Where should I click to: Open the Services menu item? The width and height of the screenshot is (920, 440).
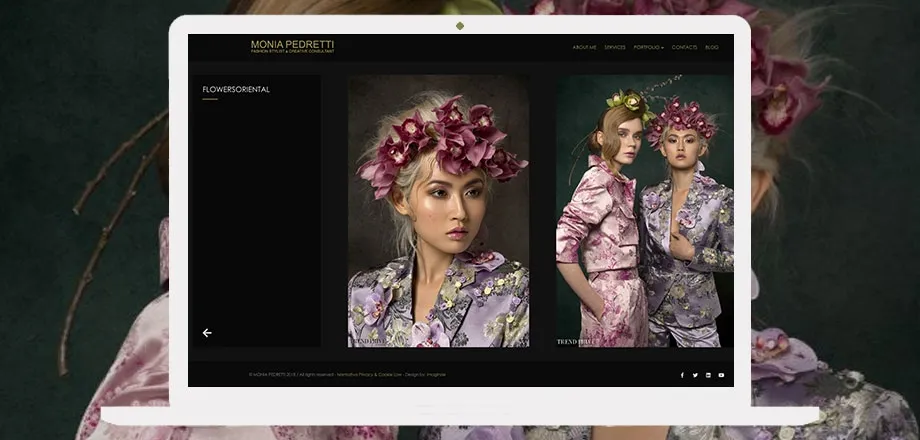(615, 47)
